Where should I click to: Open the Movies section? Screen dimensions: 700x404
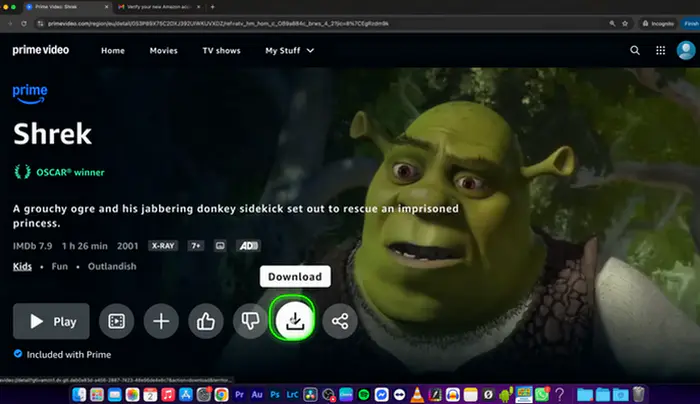(x=163, y=50)
